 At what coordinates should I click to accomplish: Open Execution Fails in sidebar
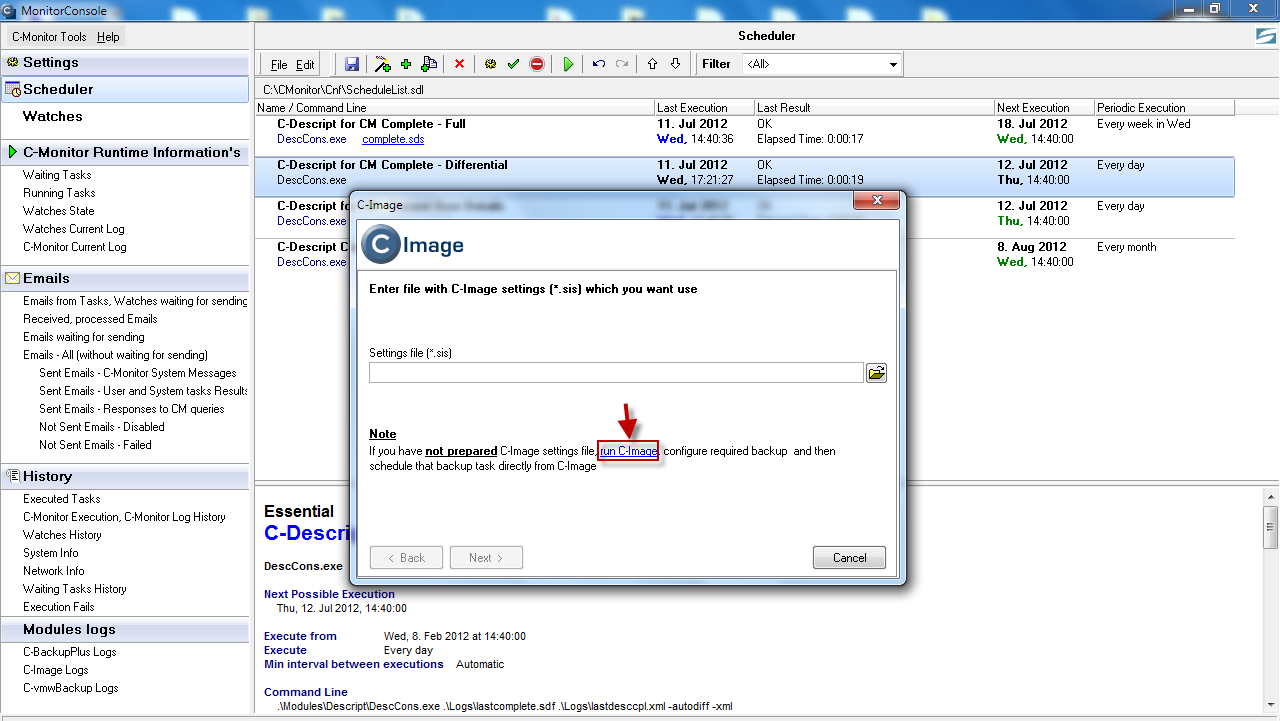click(59, 607)
